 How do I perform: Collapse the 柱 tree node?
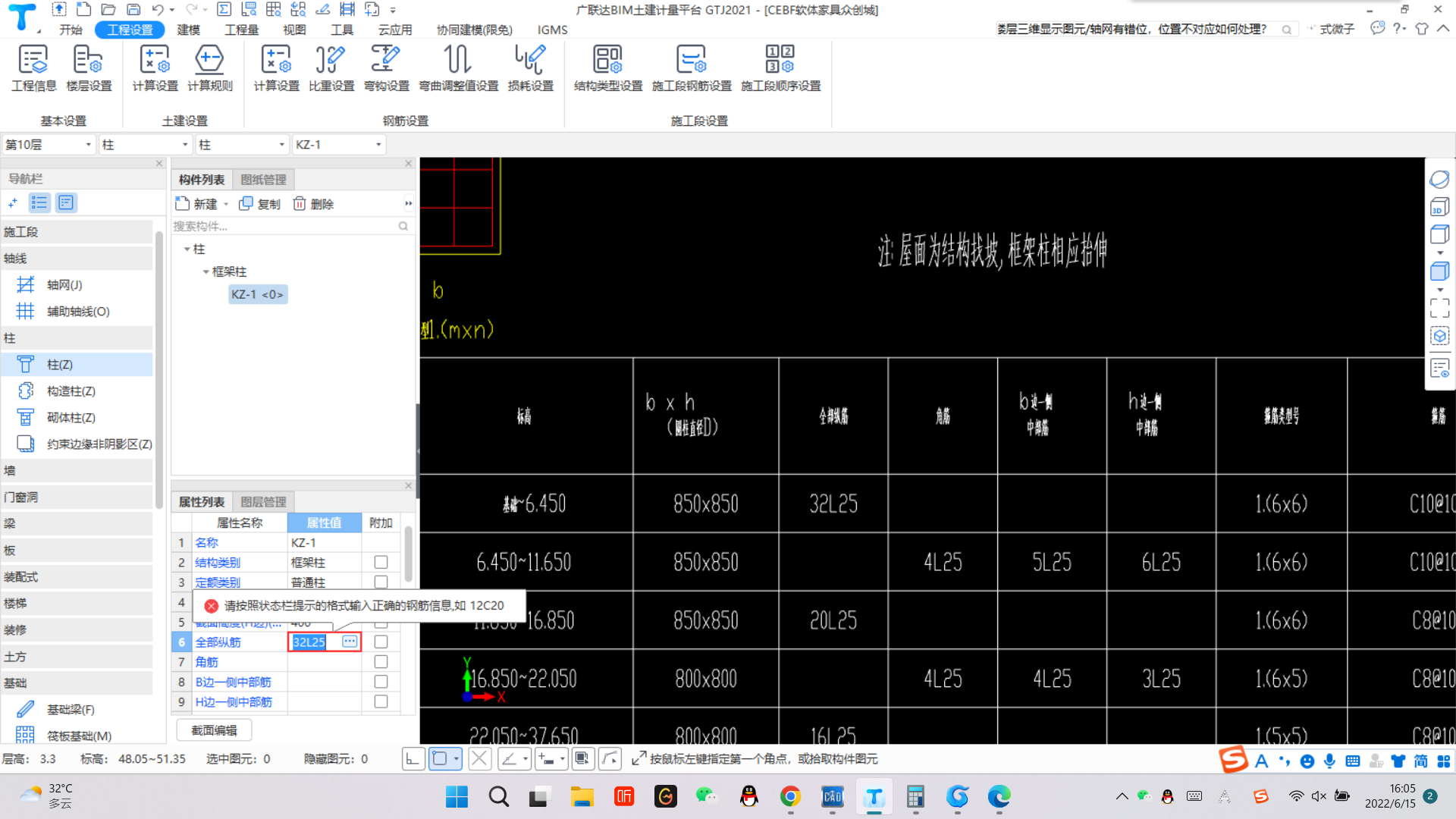[187, 249]
